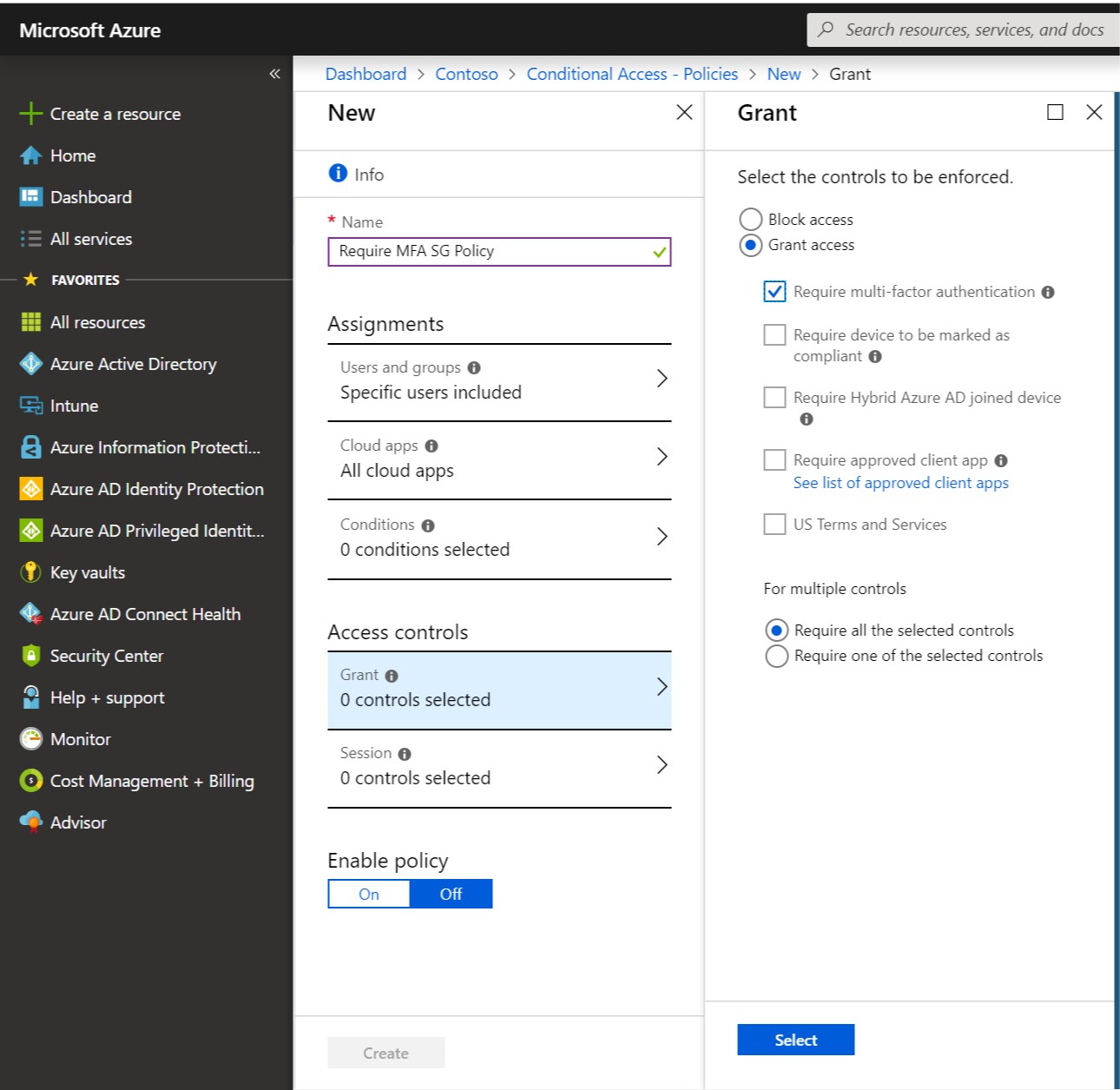
Task: Close the Grant pane
Action: point(1094,112)
